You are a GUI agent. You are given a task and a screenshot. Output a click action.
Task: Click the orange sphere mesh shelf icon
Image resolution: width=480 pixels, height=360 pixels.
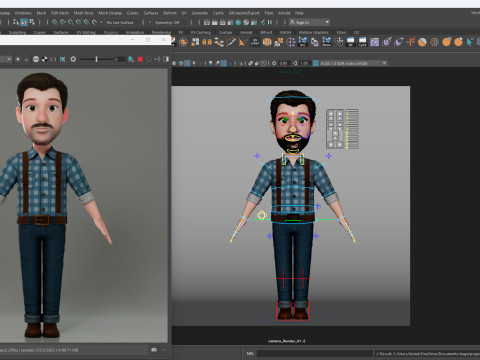pos(267,42)
